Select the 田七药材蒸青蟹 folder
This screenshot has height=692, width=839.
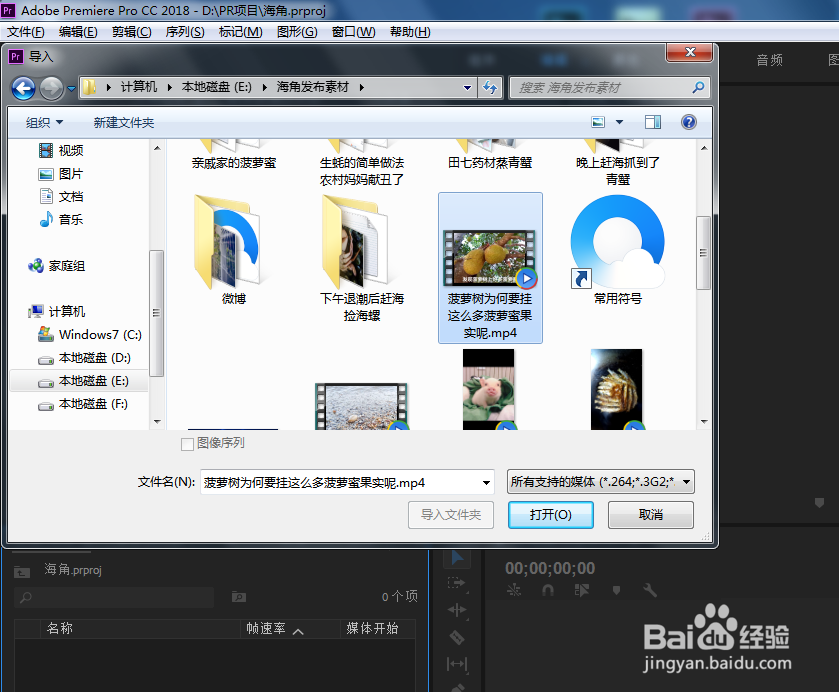(490, 155)
